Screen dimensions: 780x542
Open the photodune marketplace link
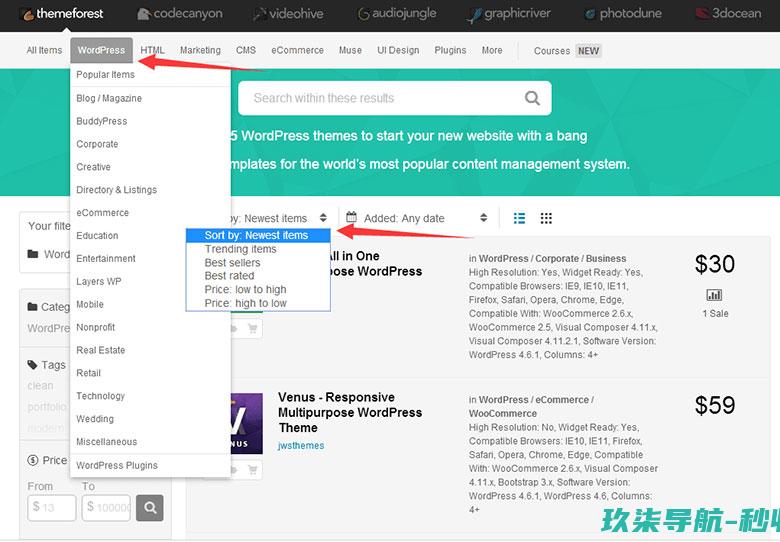(x=623, y=14)
